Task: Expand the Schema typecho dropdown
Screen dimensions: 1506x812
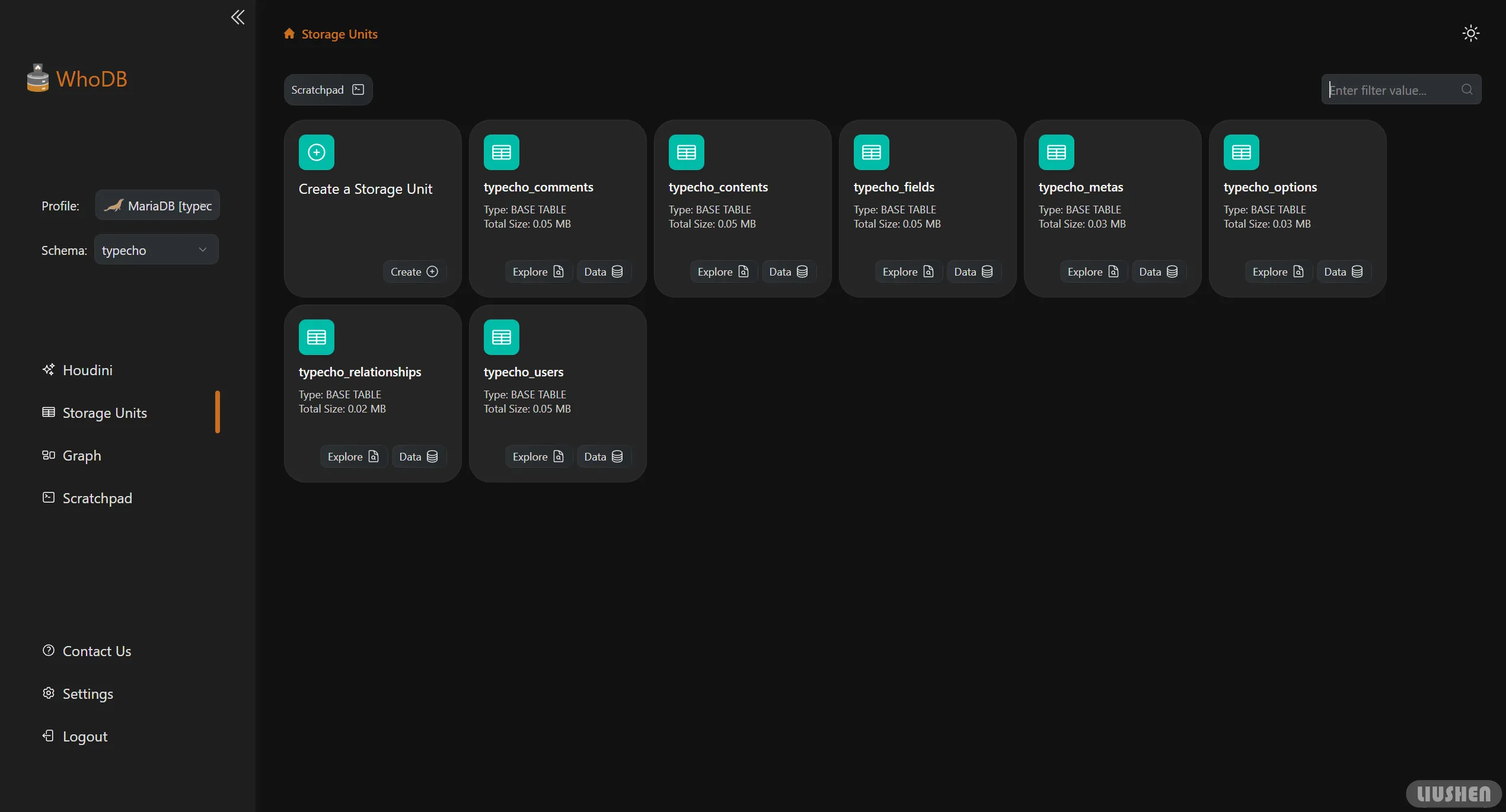Action: click(x=156, y=250)
